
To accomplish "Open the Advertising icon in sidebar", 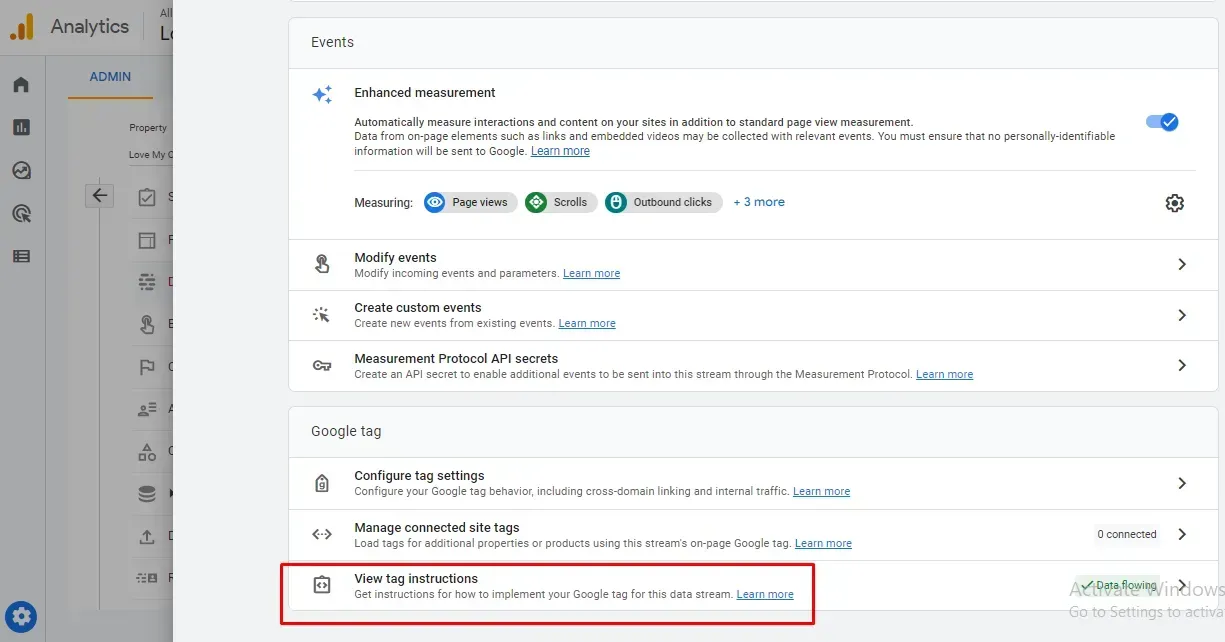I will pyautogui.click(x=21, y=213).
